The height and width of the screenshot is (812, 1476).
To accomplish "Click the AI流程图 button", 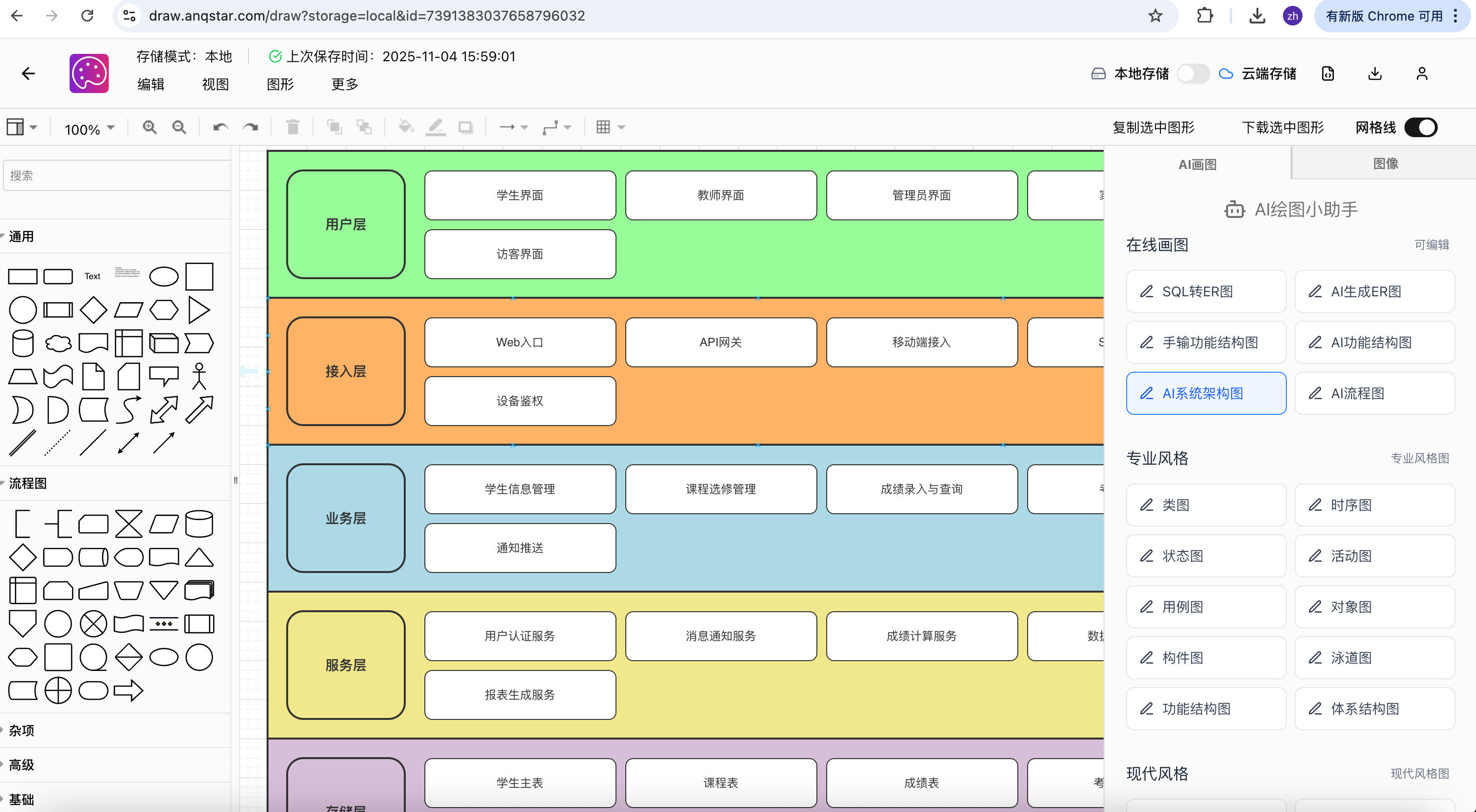I will click(1374, 393).
